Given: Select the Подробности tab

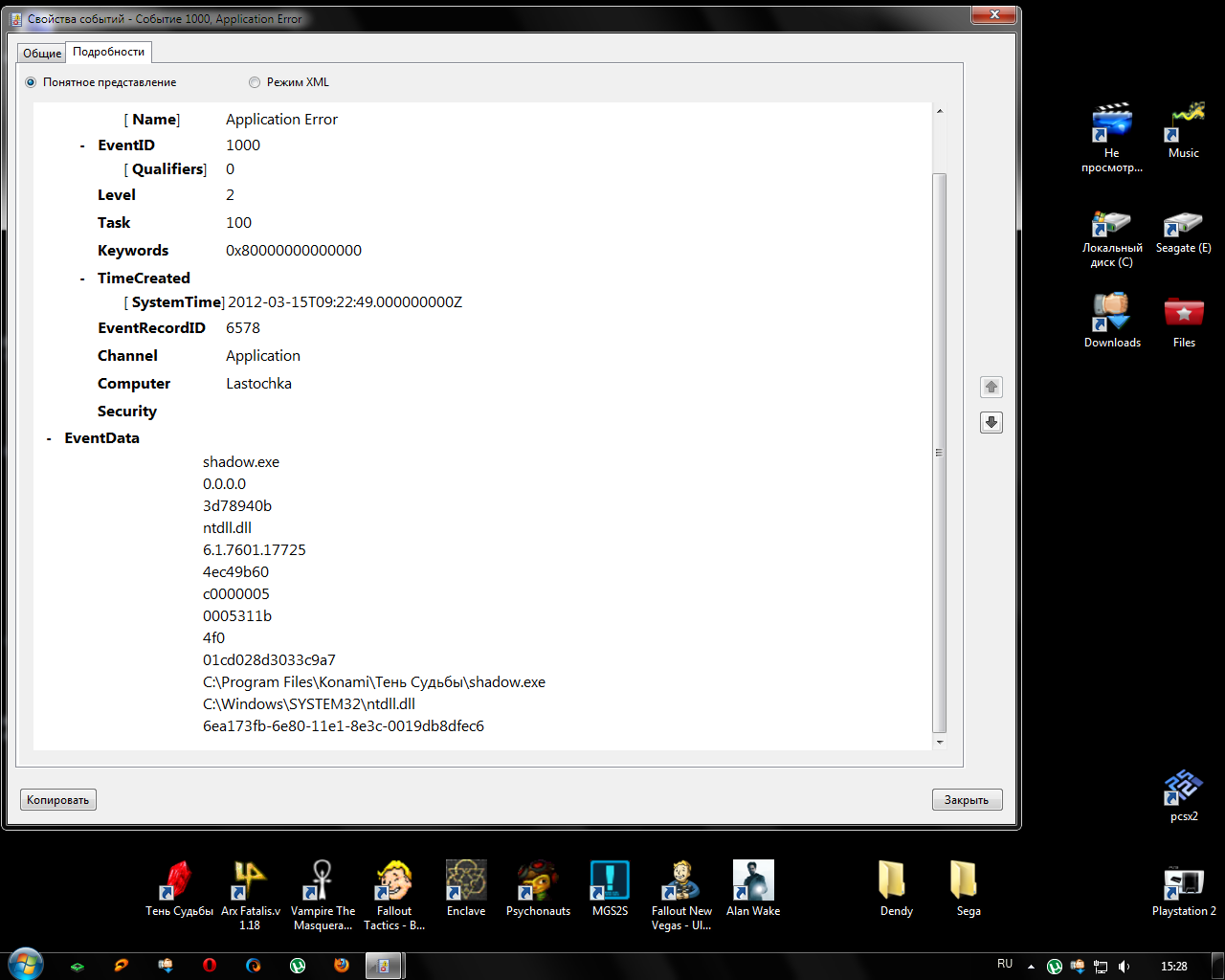Looking at the screenshot, I should (109, 52).
